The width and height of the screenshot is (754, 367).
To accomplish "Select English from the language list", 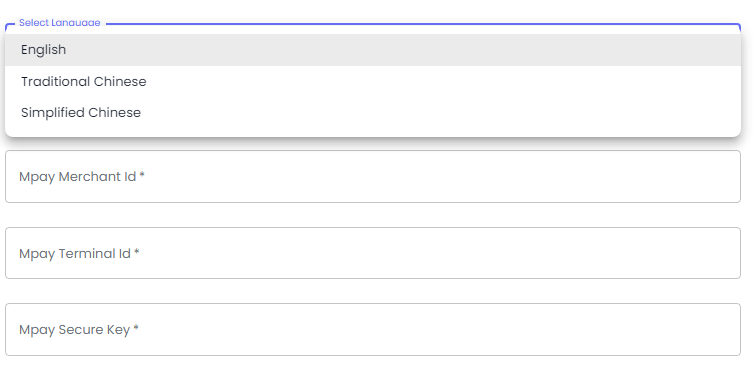I will (373, 50).
